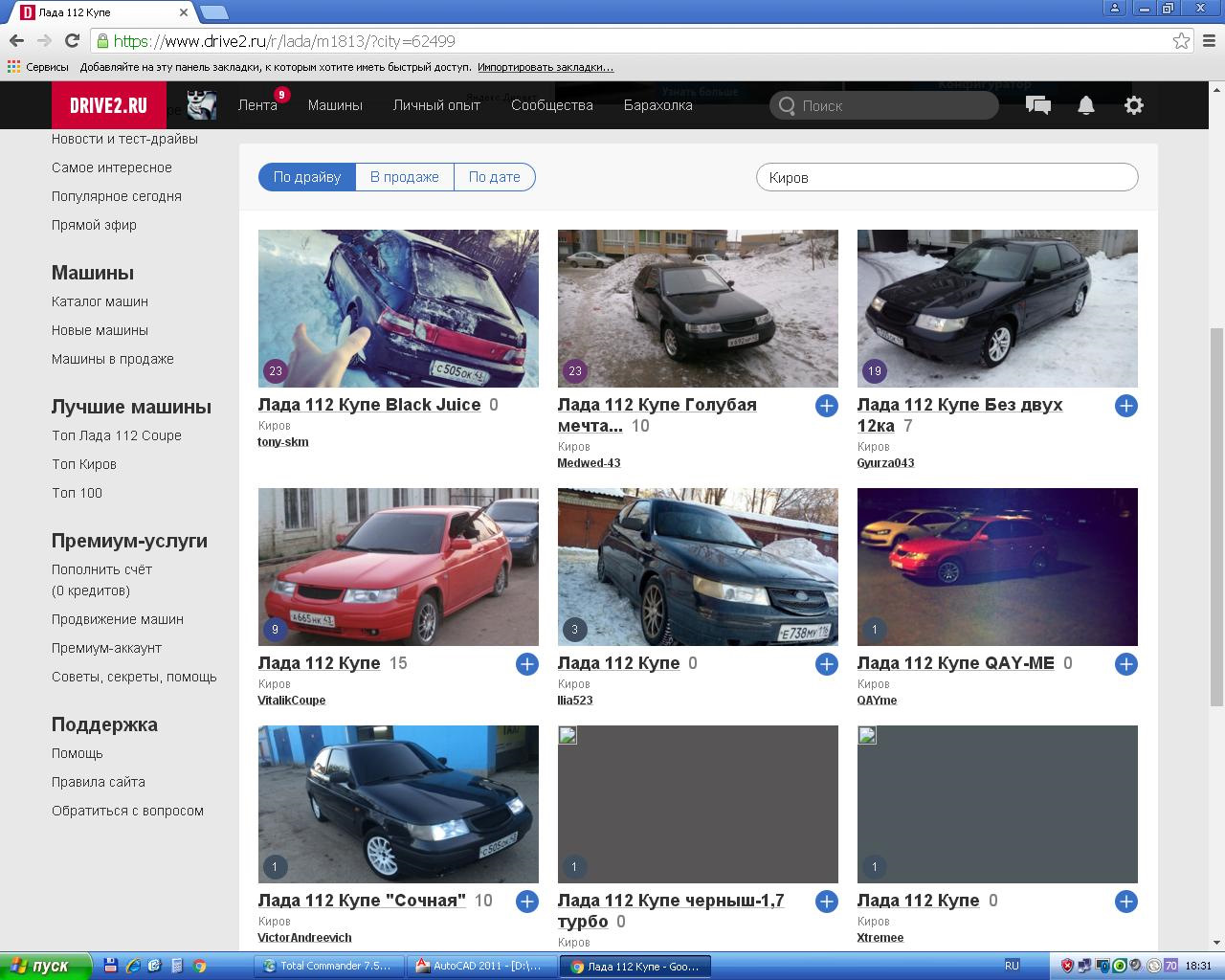The width and height of the screenshot is (1225, 980).
Task: Open the Личный опыт menu item
Action: tap(436, 105)
